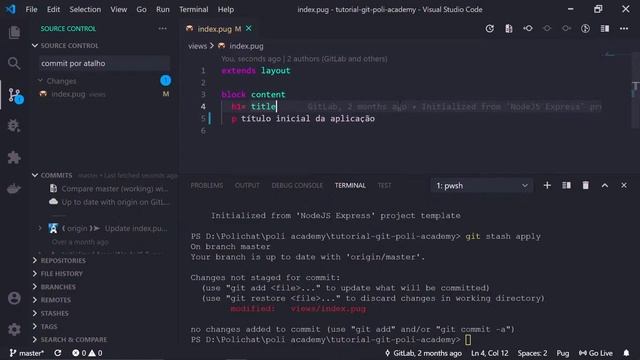Open Run and Debug view icon
The width and height of the screenshot is (640, 360).
tap(14, 126)
